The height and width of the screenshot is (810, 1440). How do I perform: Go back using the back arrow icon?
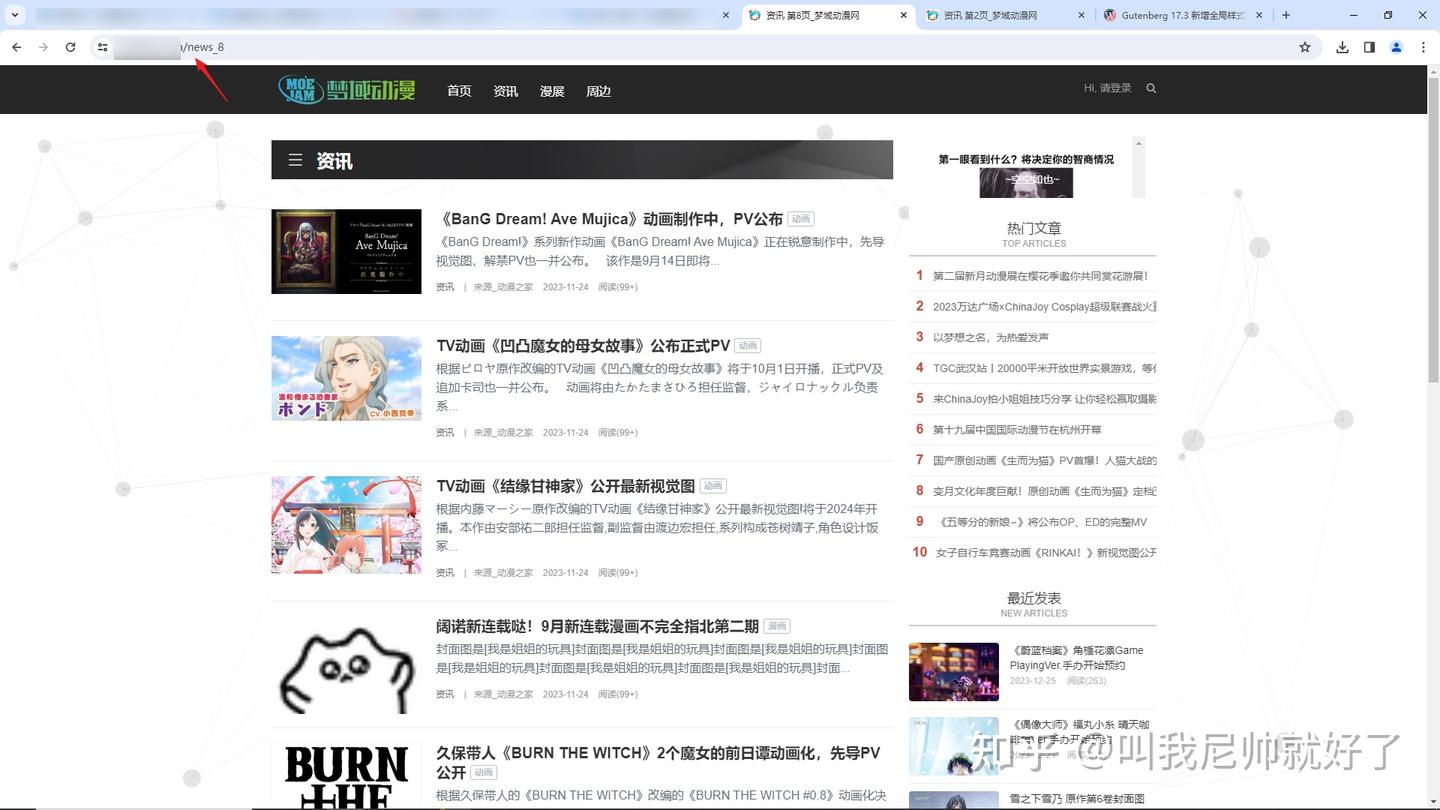(16, 47)
